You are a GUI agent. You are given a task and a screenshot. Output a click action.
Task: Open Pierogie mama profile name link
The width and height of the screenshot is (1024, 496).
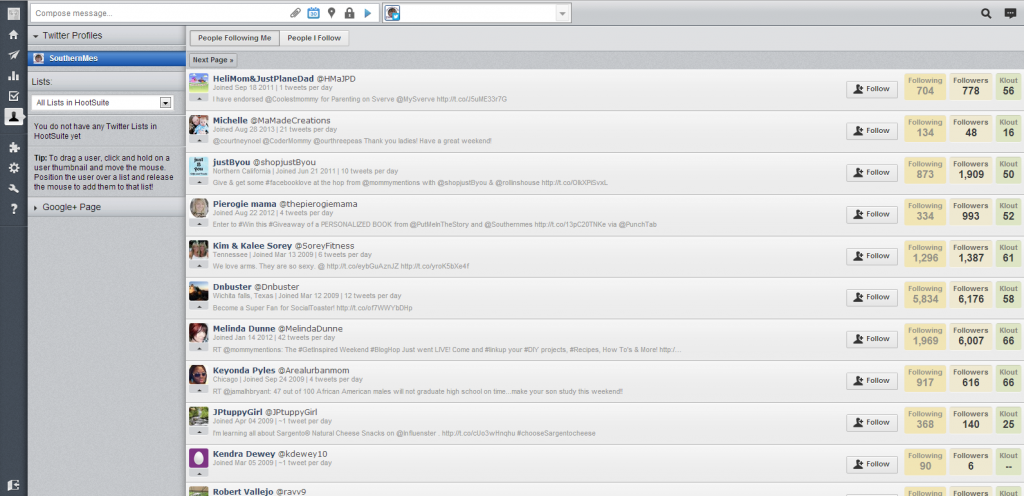click(245, 204)
